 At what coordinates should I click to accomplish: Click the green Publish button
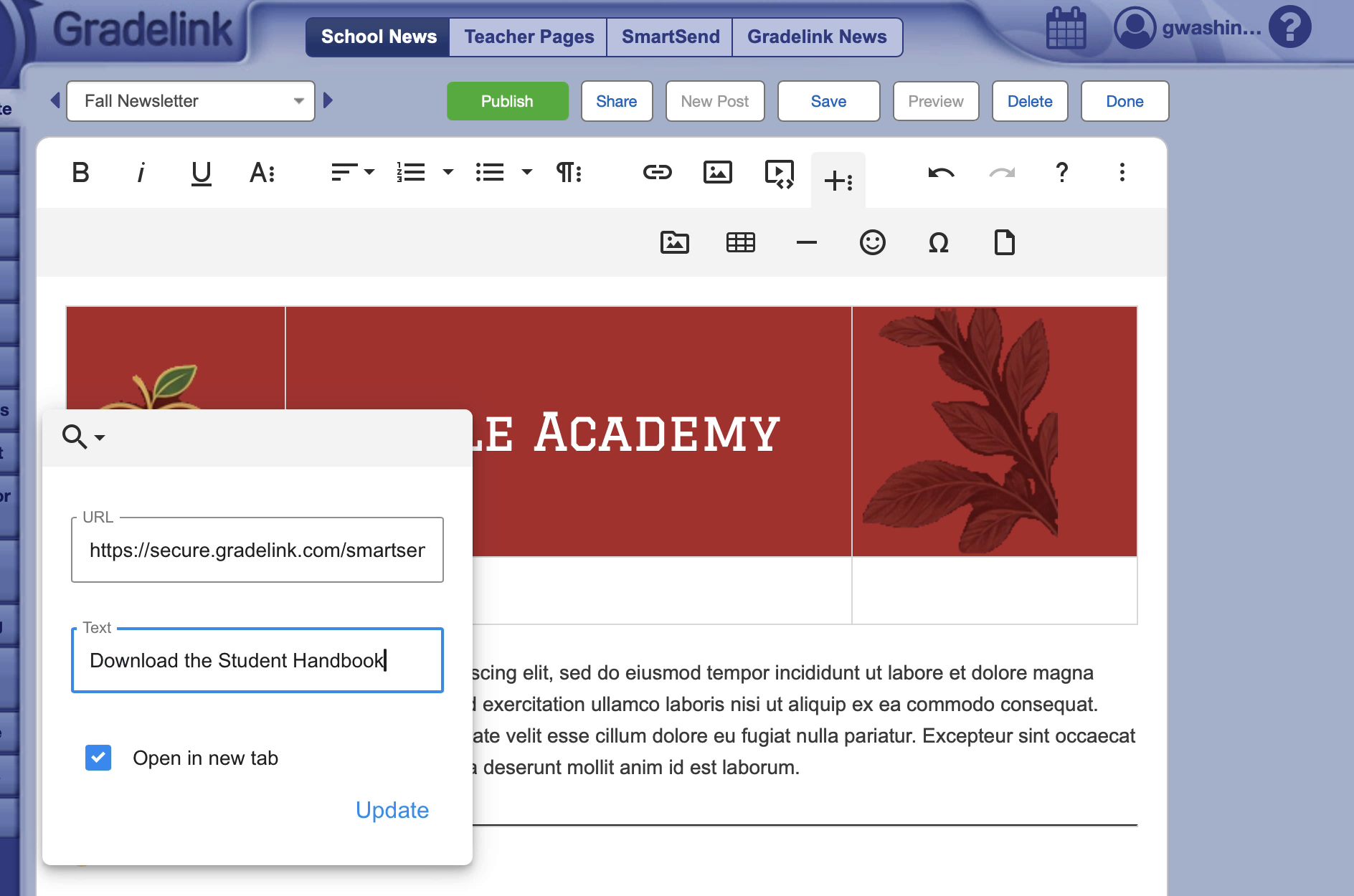[507, 101]
